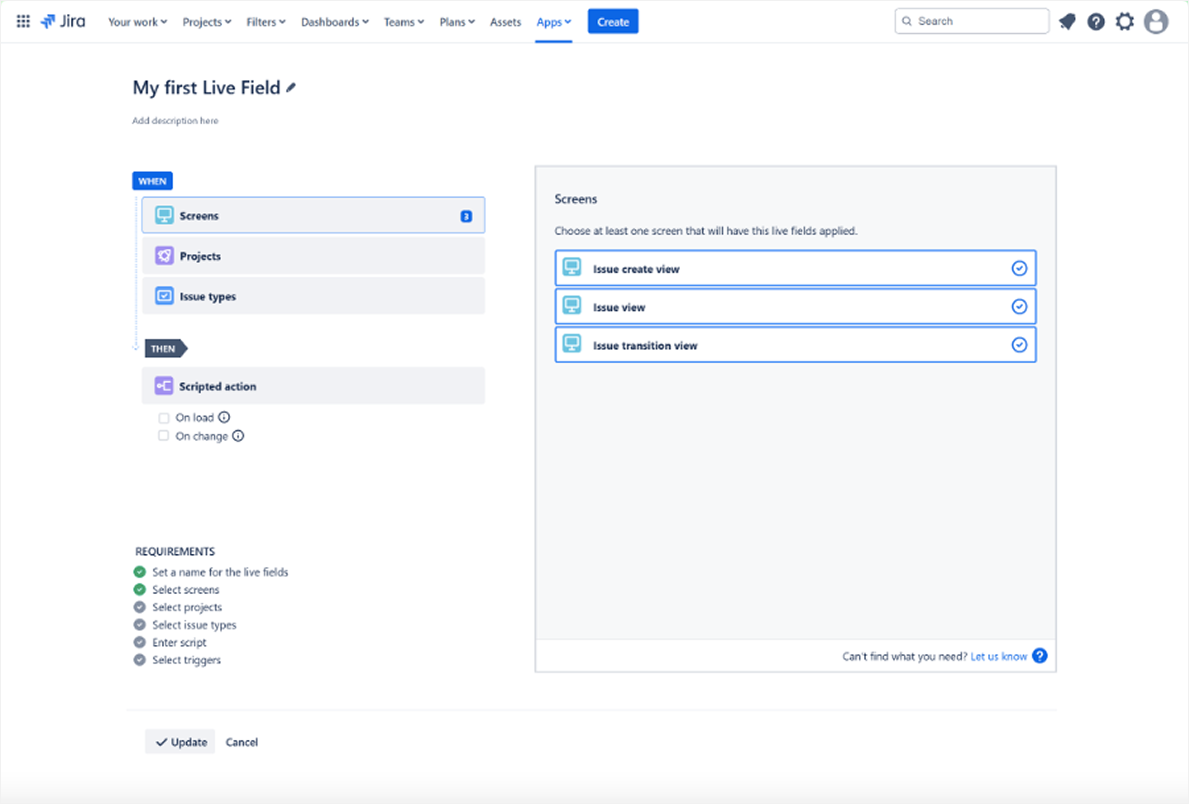Enable the On load checkbox
This screenshot has width=1189, height=804.
(163, 418)
